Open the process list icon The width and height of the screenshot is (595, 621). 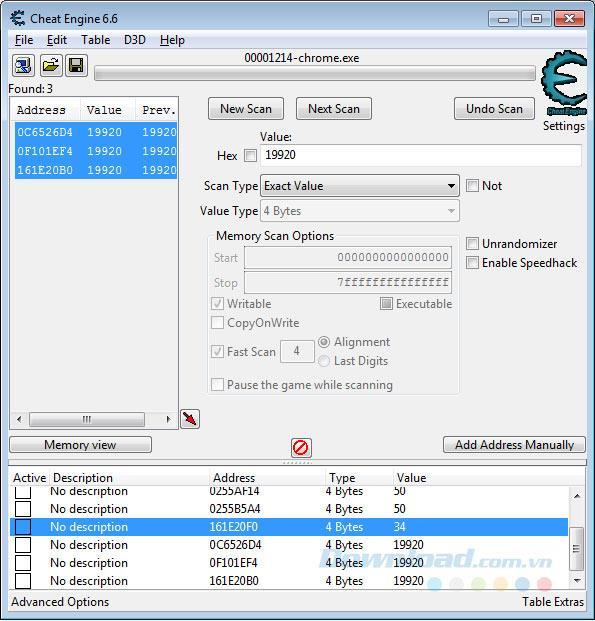tap(23, 65)
